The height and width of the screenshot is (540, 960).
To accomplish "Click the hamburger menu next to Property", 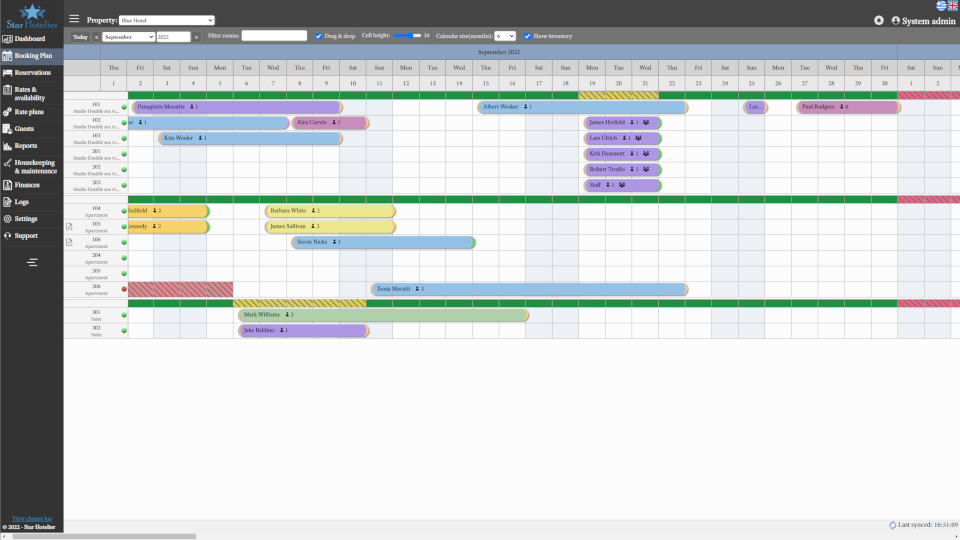I will coord(74,19).
